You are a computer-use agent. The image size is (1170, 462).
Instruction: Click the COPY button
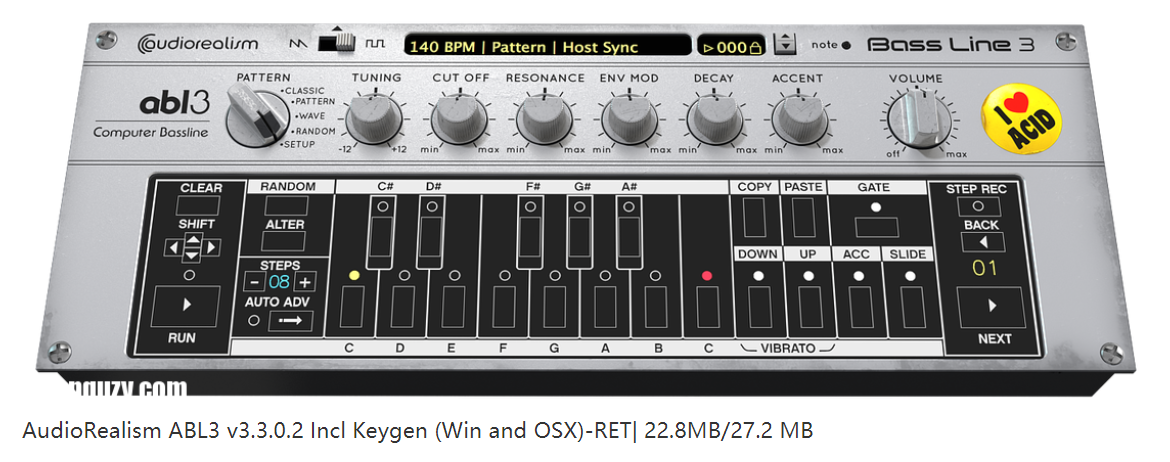[754, 217]
